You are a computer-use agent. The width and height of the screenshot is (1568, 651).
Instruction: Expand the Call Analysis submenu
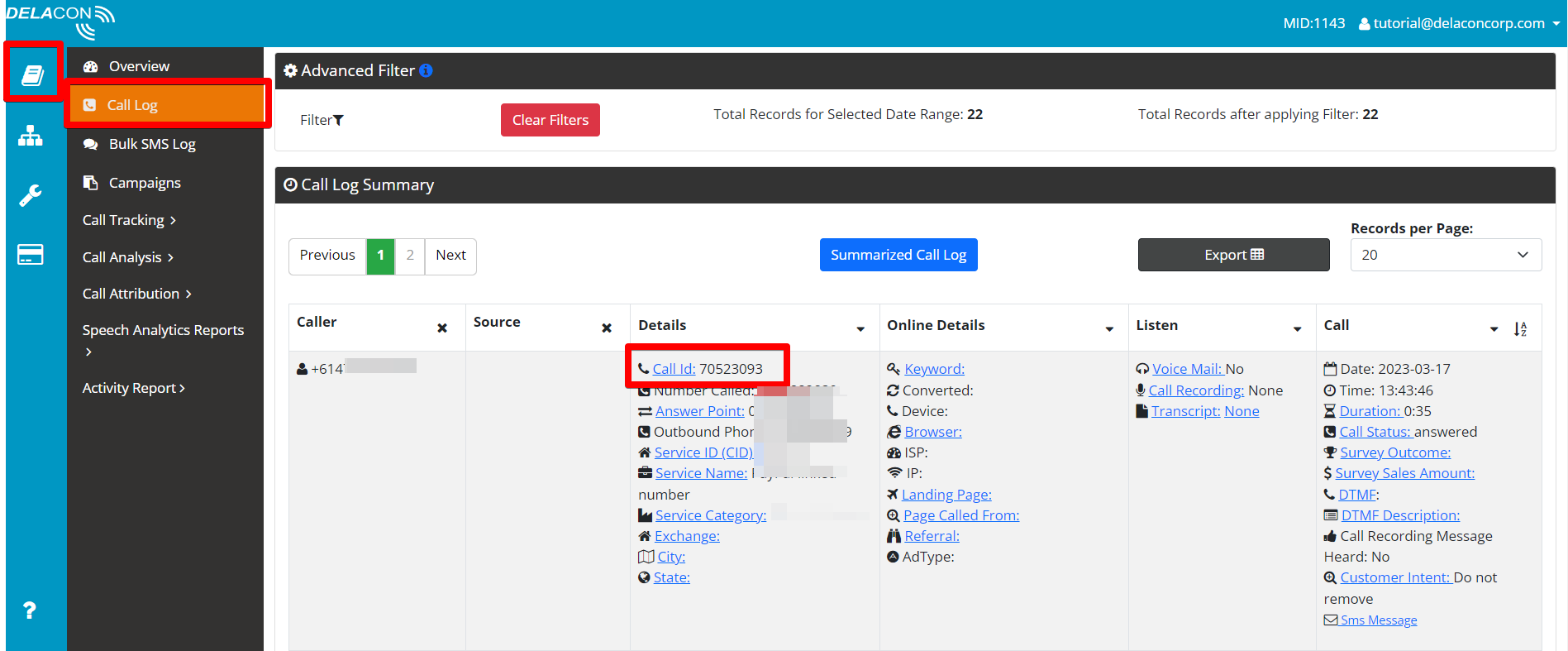128,257
